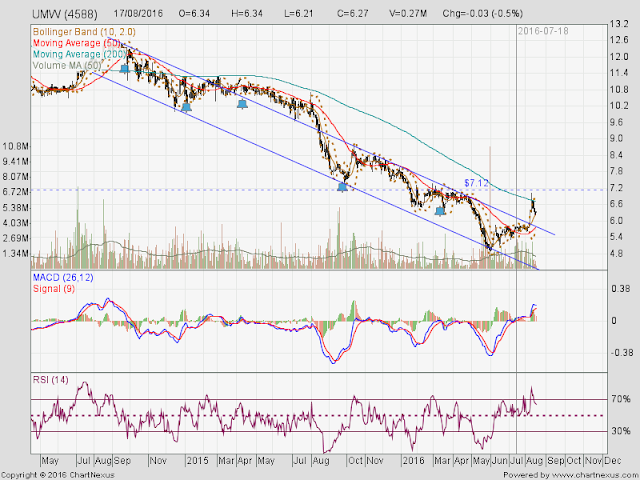
Task: Click the 30% RSI level label
Action: click(621, 431)
